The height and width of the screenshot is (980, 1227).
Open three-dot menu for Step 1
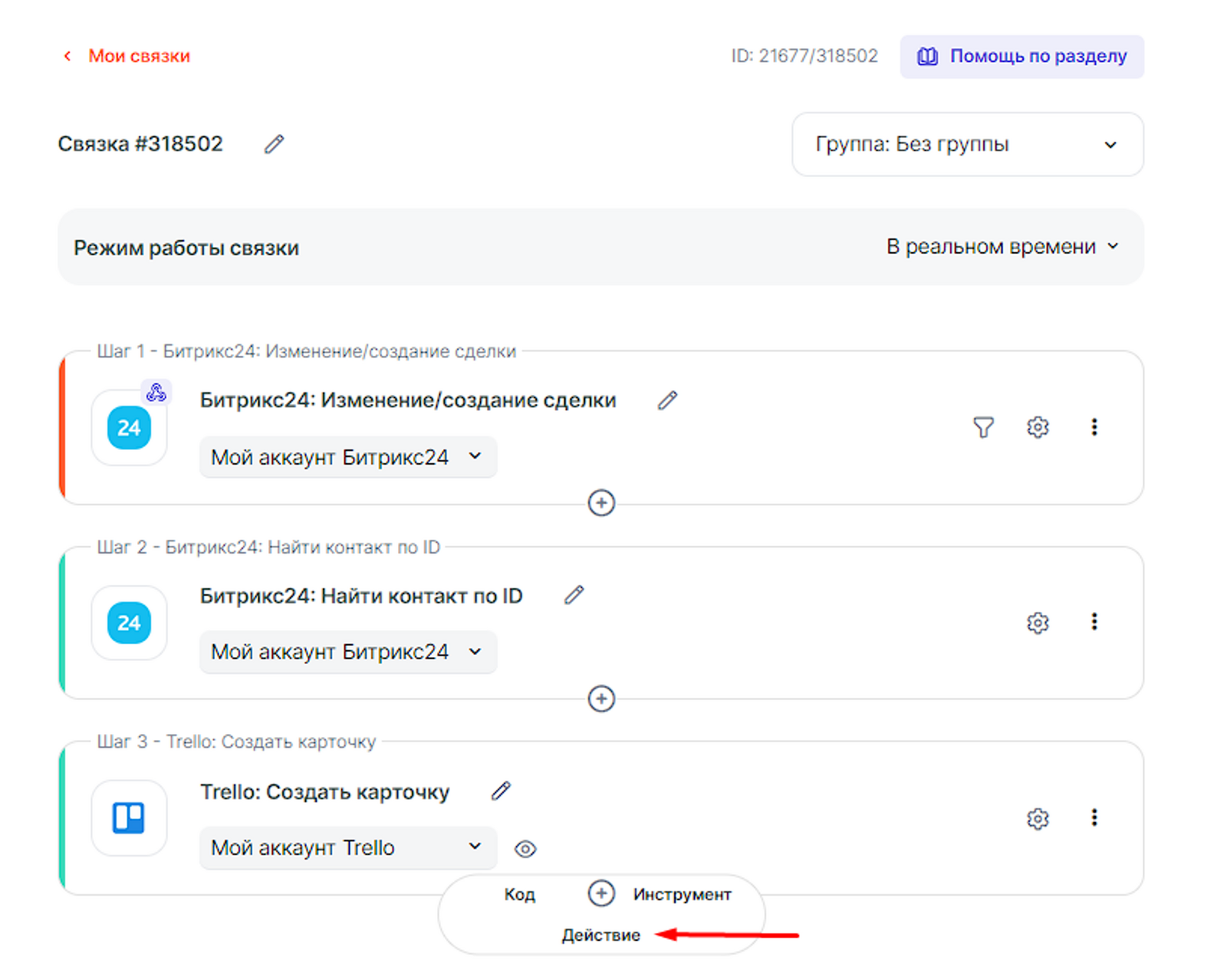click(1094, 427)
